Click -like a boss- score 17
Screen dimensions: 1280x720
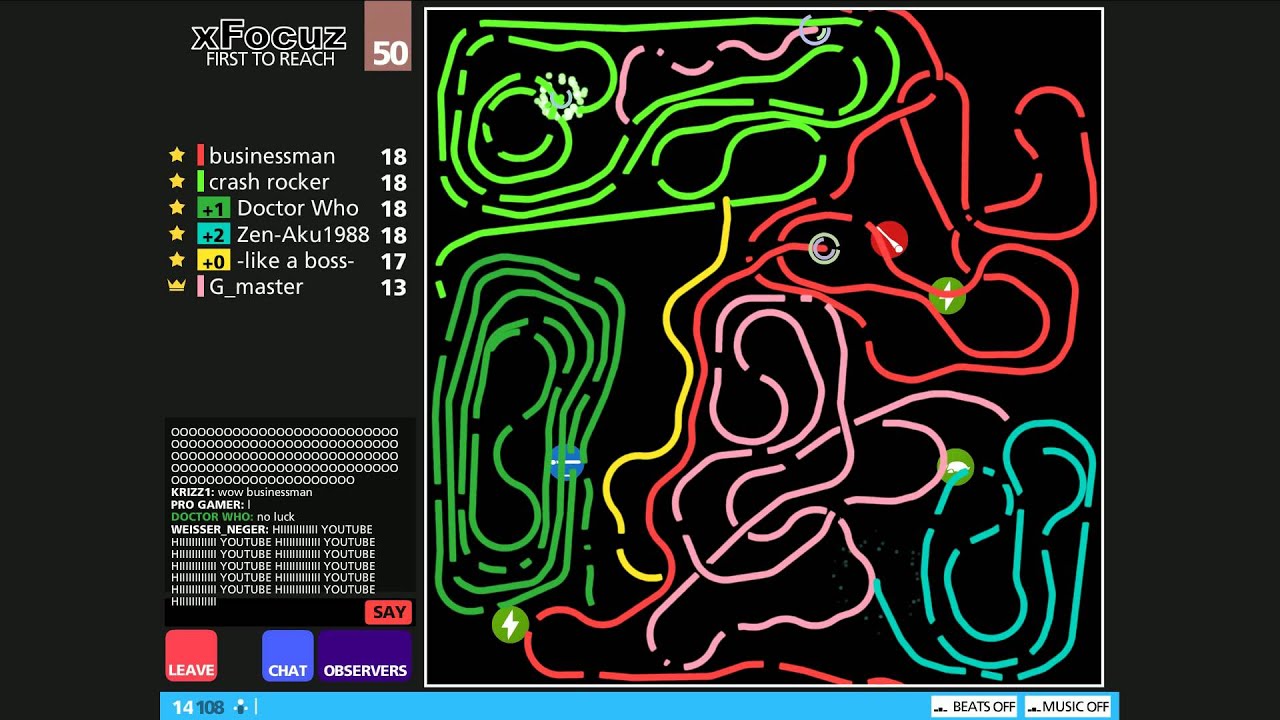click(x=393, y=261)
